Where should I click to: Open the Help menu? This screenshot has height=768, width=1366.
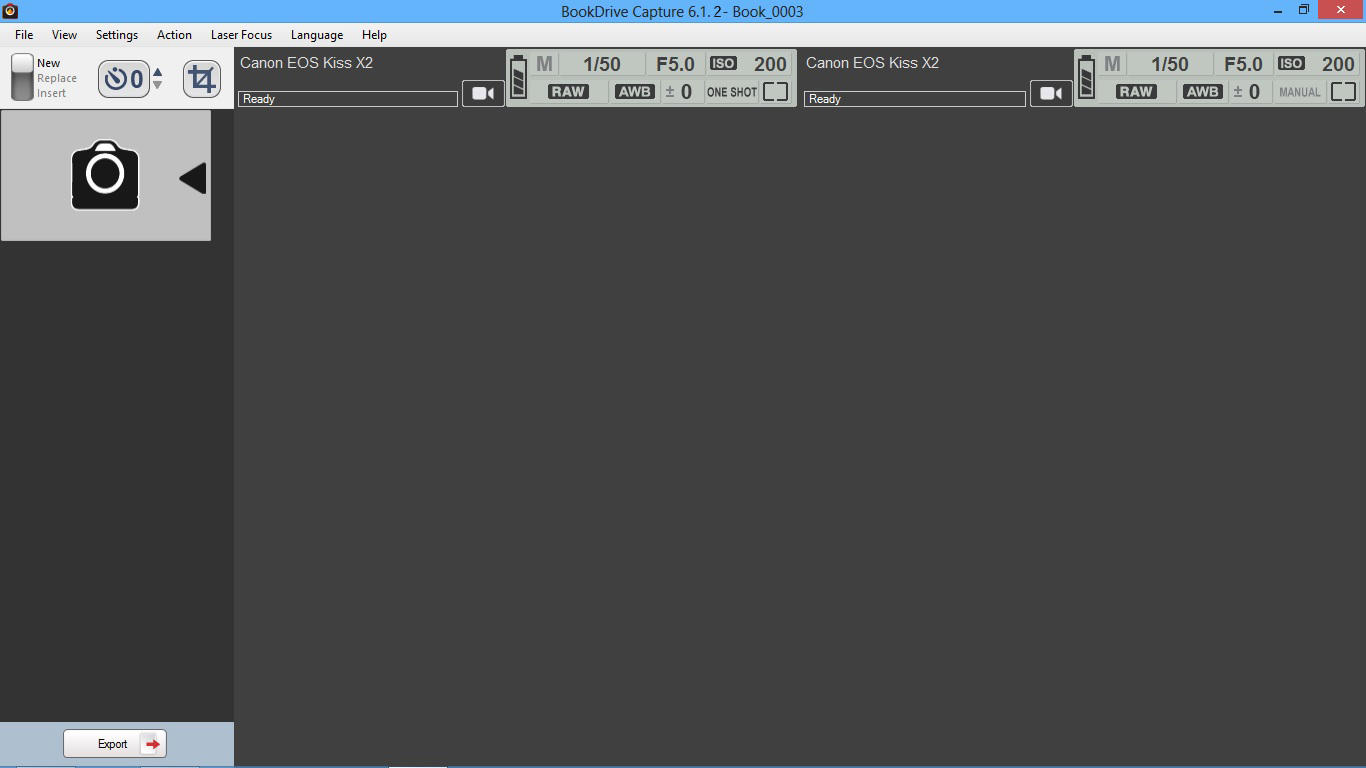coord(374,35)
